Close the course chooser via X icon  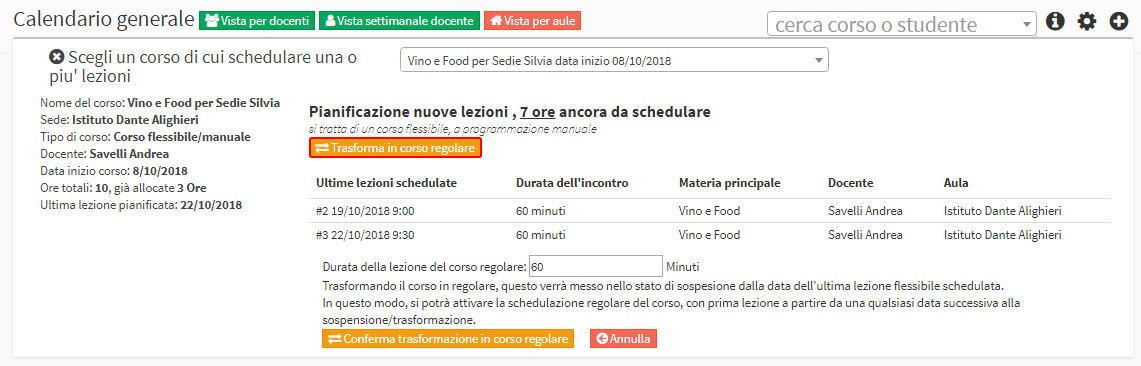pos(56,57)
